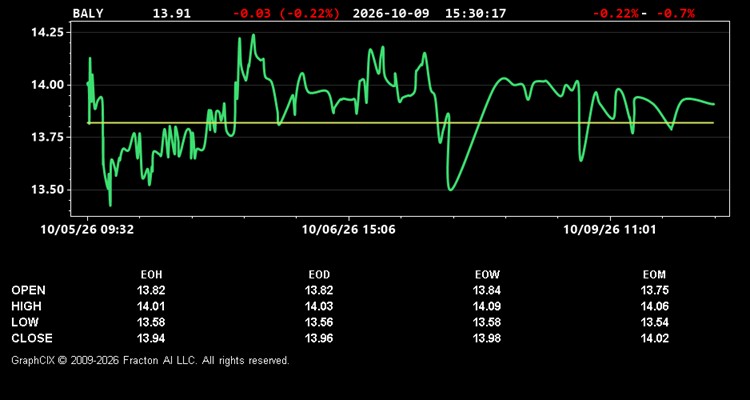Click the EOM low value 13.54

655,322
